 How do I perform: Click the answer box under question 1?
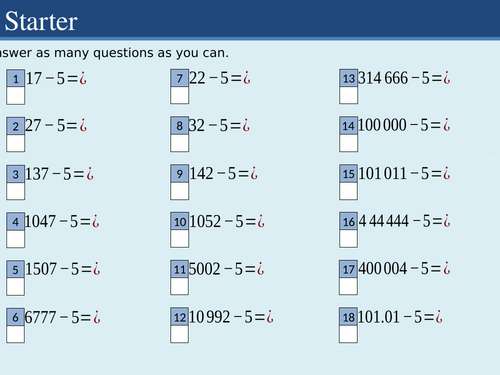point(16,96)
